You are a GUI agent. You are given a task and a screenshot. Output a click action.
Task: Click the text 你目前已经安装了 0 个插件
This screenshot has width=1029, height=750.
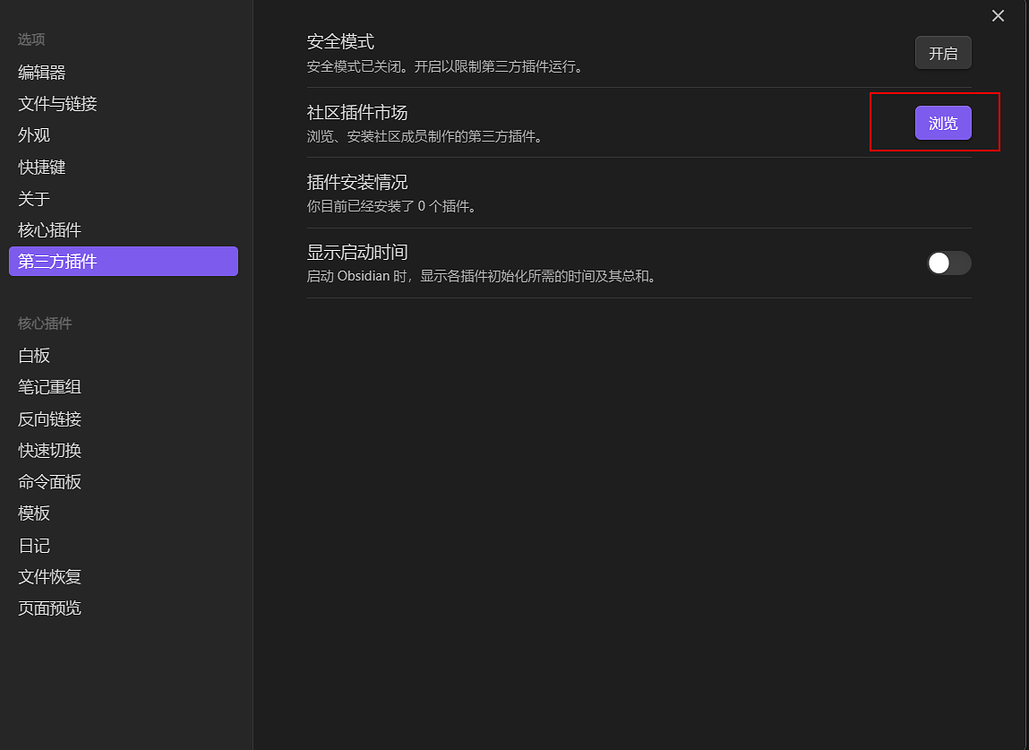(x=392, y=206)
